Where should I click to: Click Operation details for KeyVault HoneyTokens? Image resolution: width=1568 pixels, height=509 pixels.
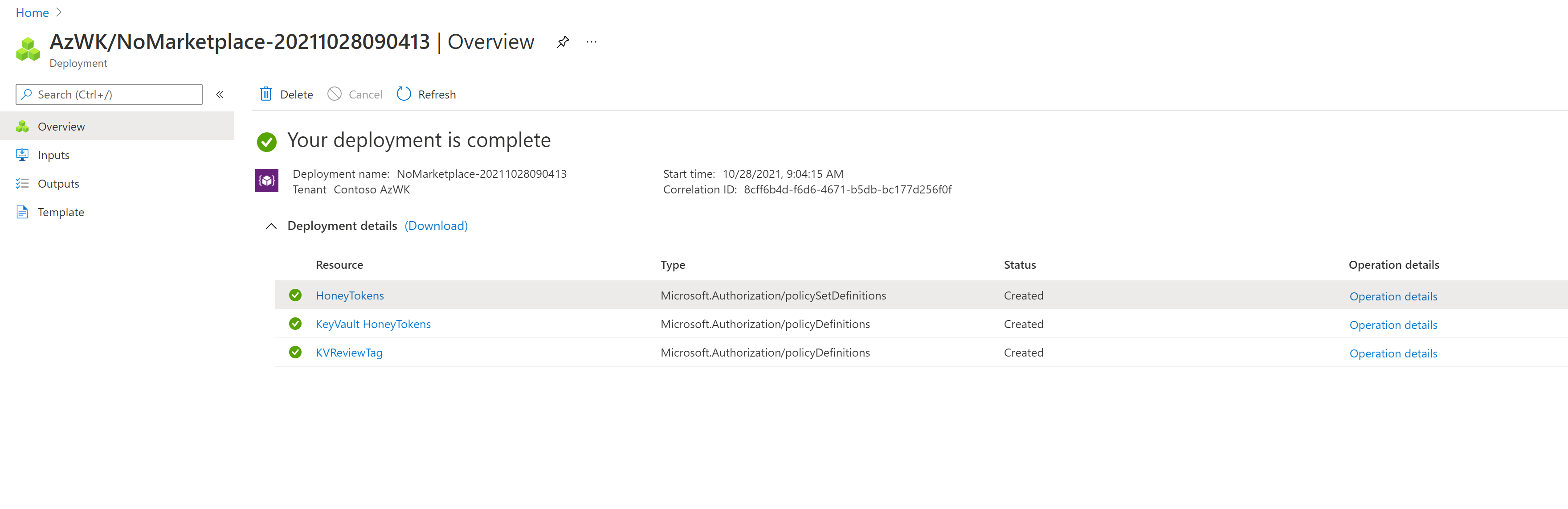point(1393,324)
